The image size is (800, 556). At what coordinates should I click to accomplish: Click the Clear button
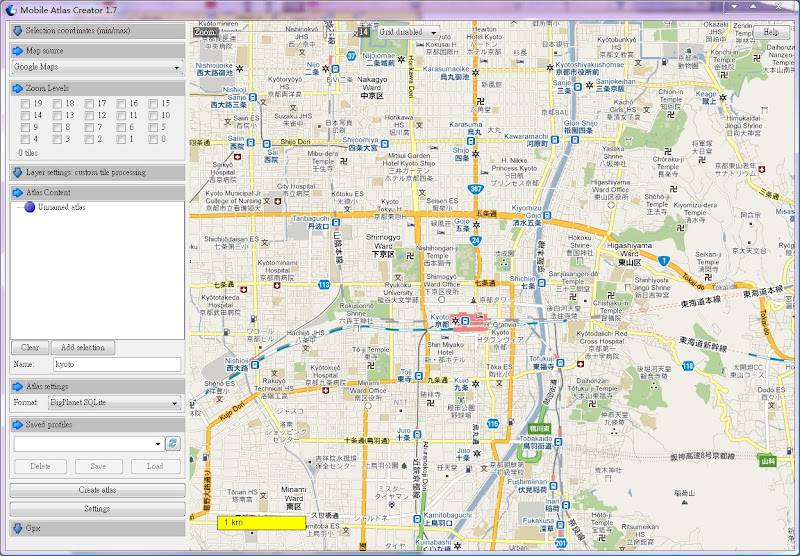click(30, 347)
